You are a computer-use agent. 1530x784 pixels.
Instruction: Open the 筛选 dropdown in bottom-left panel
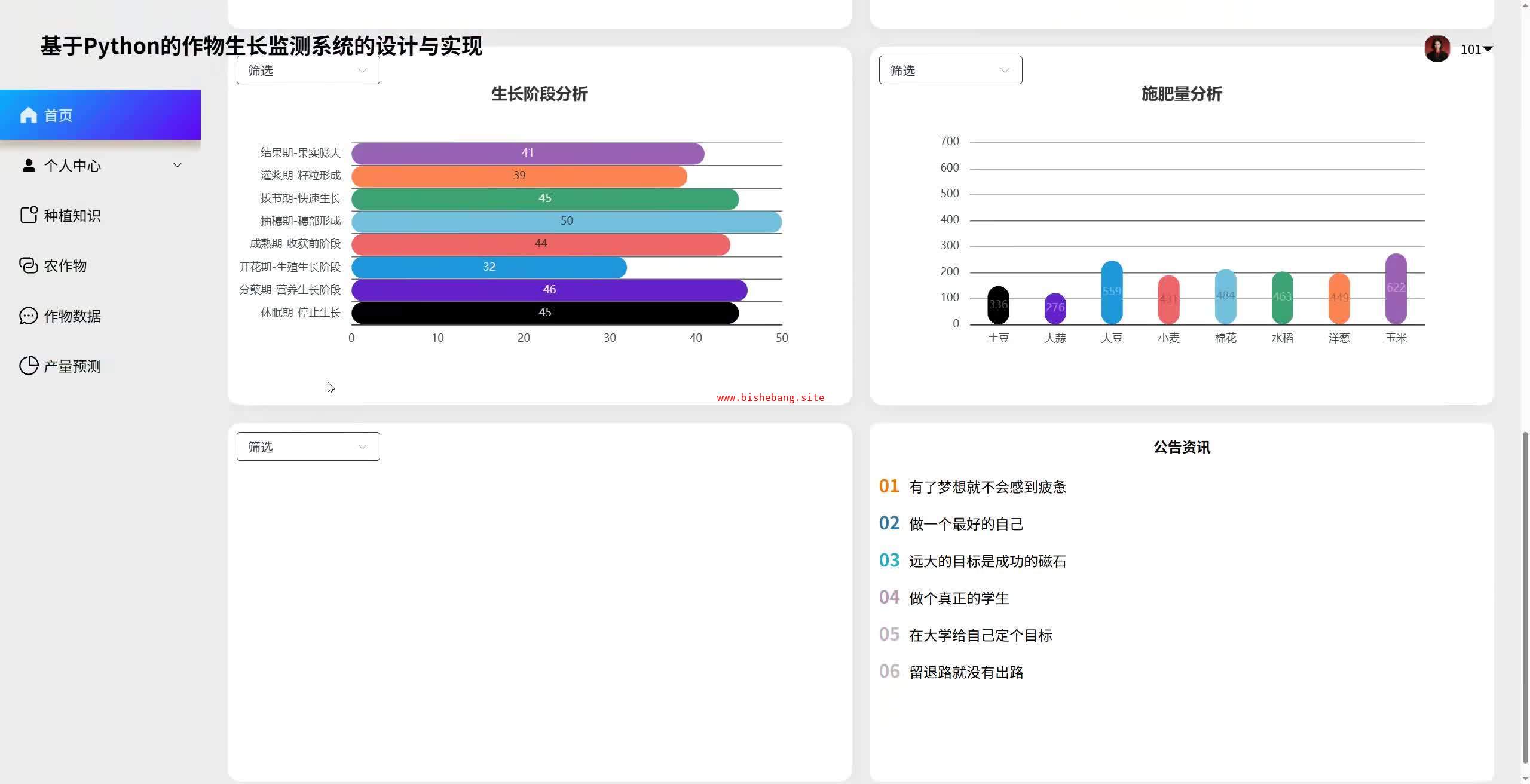308,446
